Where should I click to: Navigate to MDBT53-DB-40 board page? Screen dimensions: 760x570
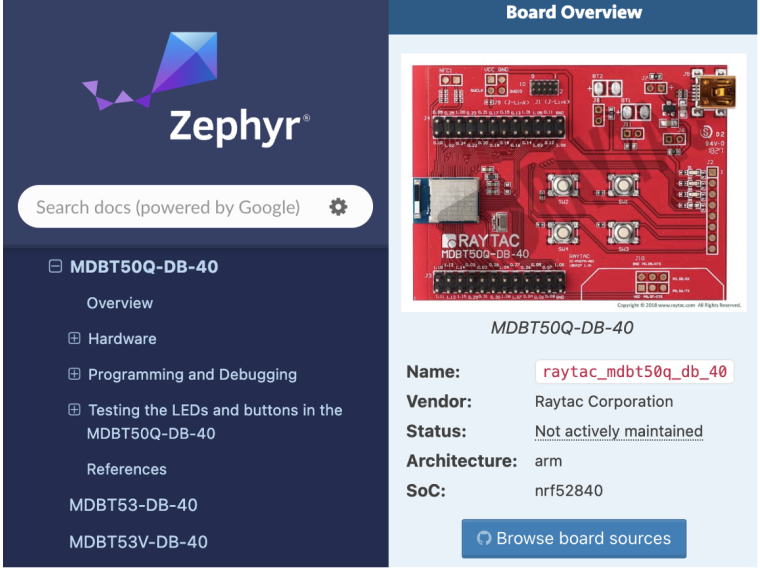(133, 505)
